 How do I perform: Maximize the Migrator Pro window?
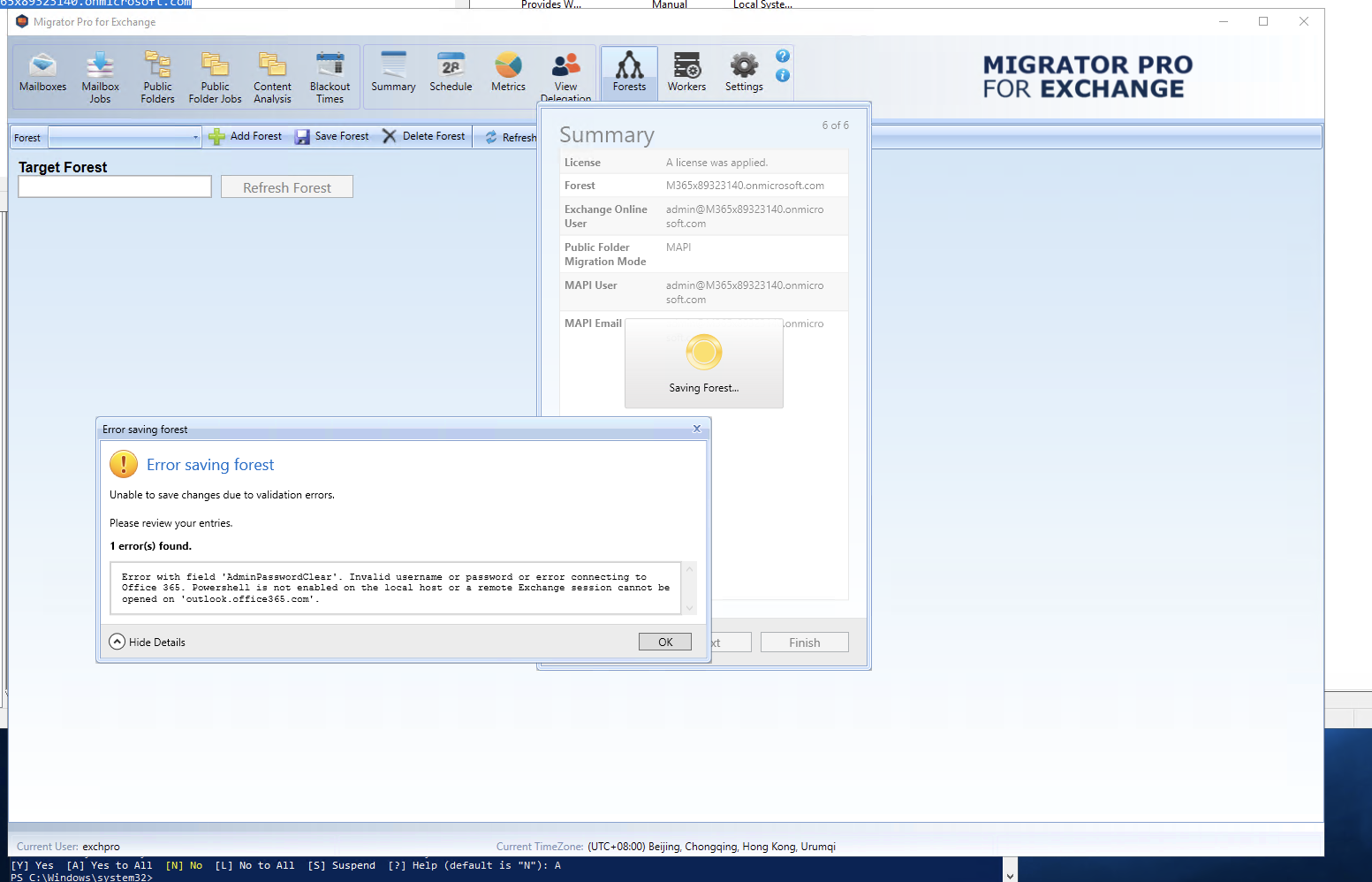coord(1263,21)
